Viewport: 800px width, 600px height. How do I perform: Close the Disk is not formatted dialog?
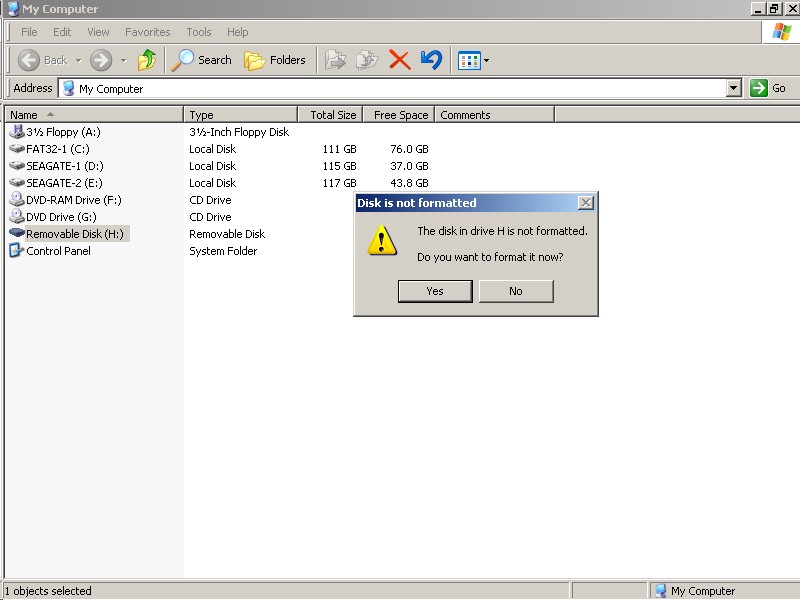[586, 203]
